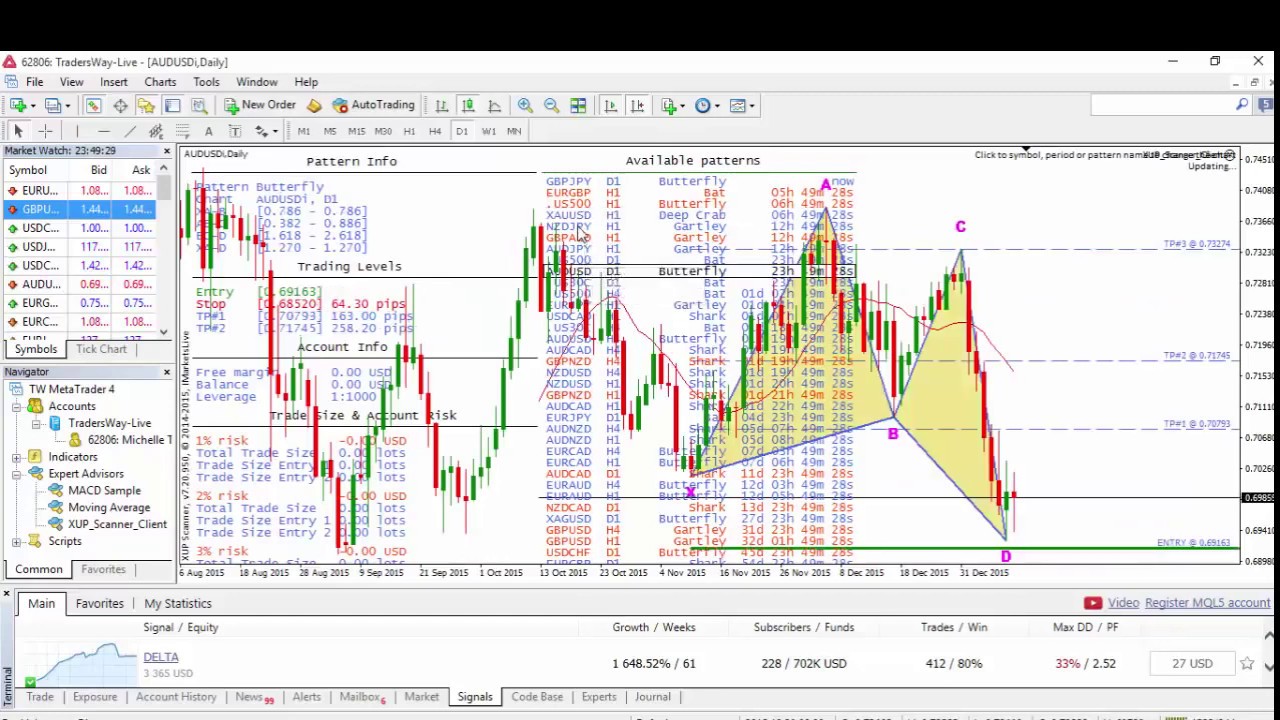
Task: Select the H4 timeframe
Action: click(x=435, y=131)
